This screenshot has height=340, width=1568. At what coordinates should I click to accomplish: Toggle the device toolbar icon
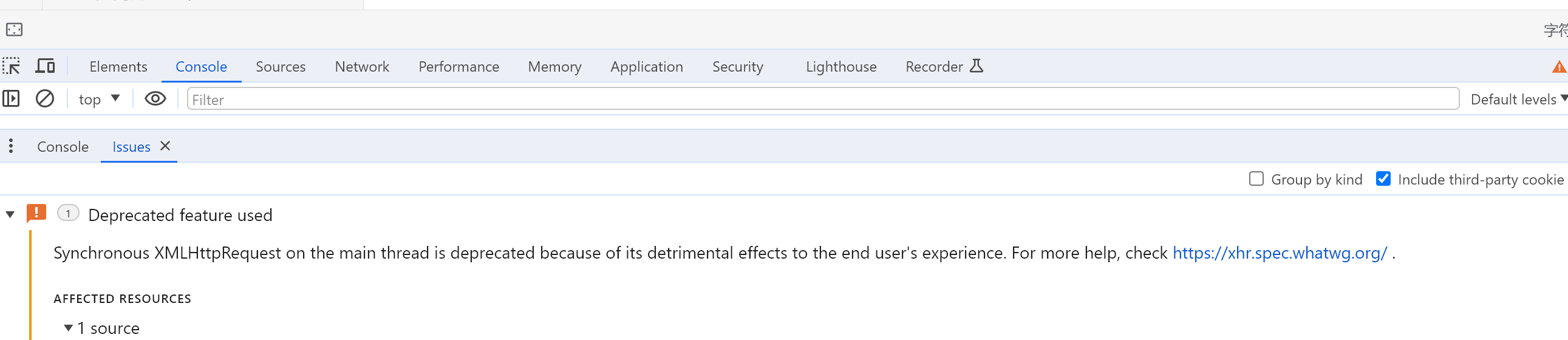point(45,66)
